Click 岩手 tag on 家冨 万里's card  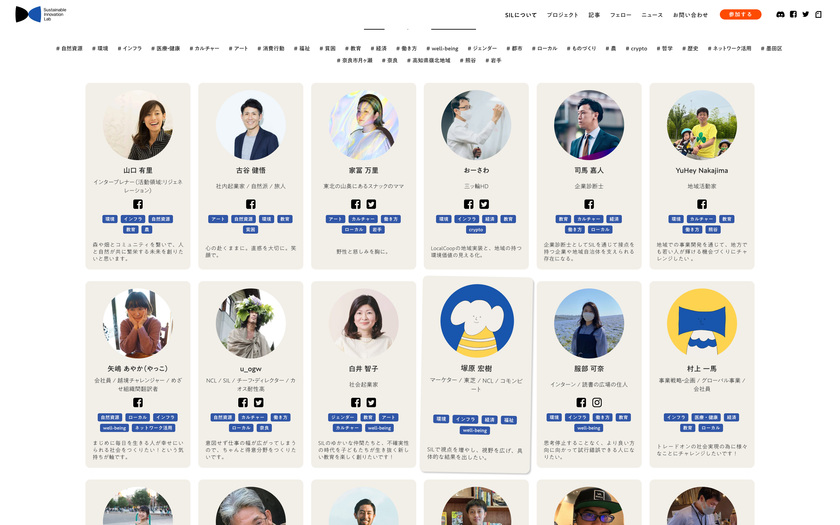377,229
